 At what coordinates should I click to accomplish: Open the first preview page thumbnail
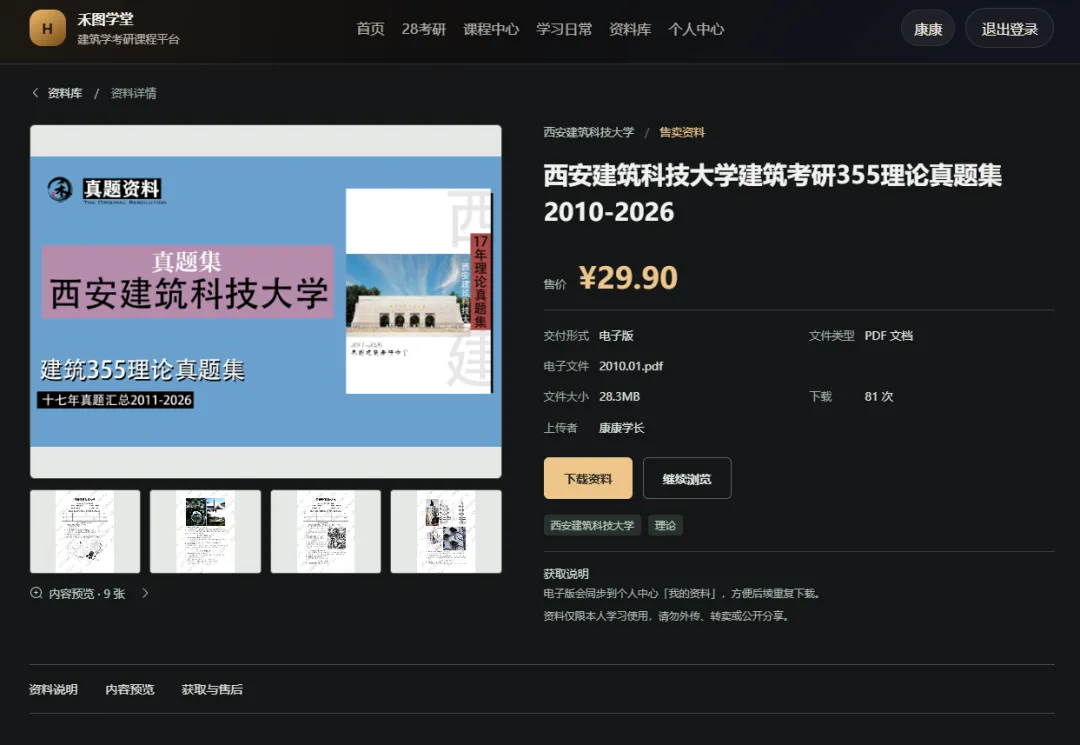pos(85,532)
